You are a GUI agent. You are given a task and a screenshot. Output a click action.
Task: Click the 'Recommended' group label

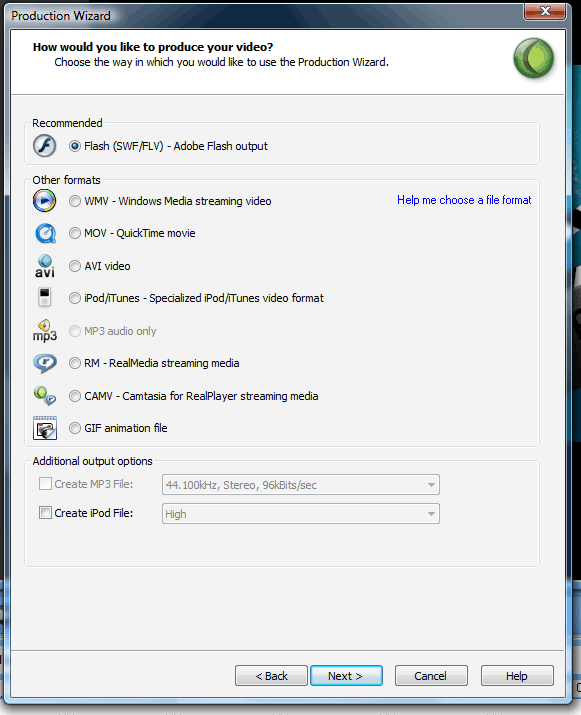[x=67, y=123]
